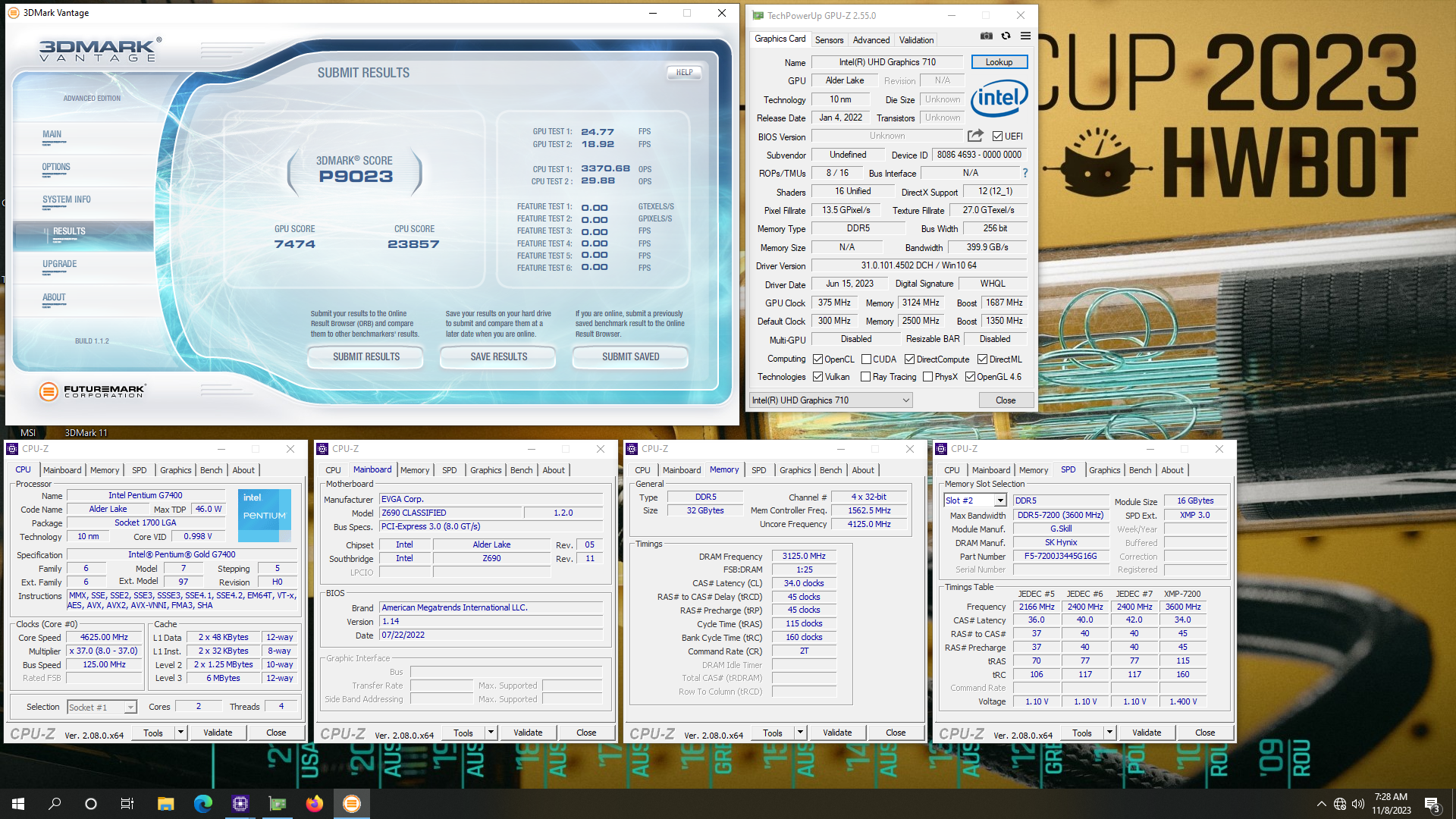Toggle the DirectML checkbox

tap(982, 359)
